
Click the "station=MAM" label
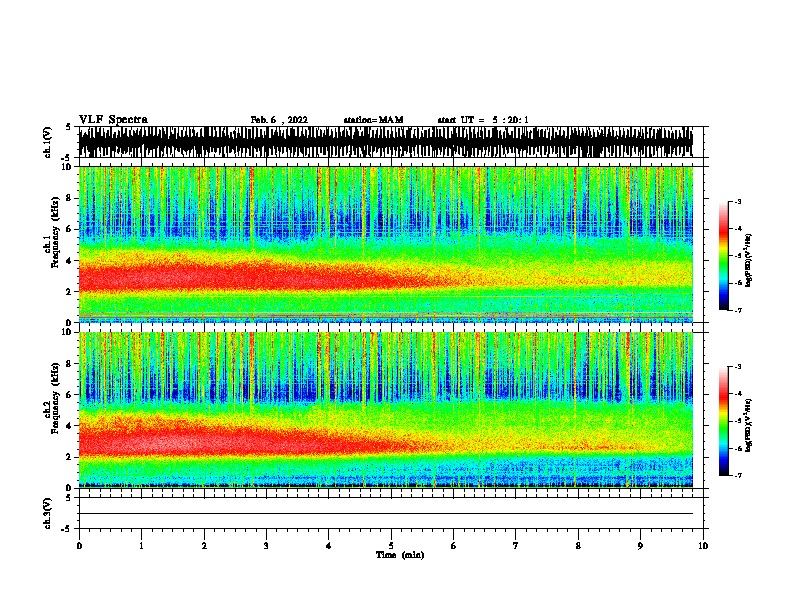click(x=373, y=120)
